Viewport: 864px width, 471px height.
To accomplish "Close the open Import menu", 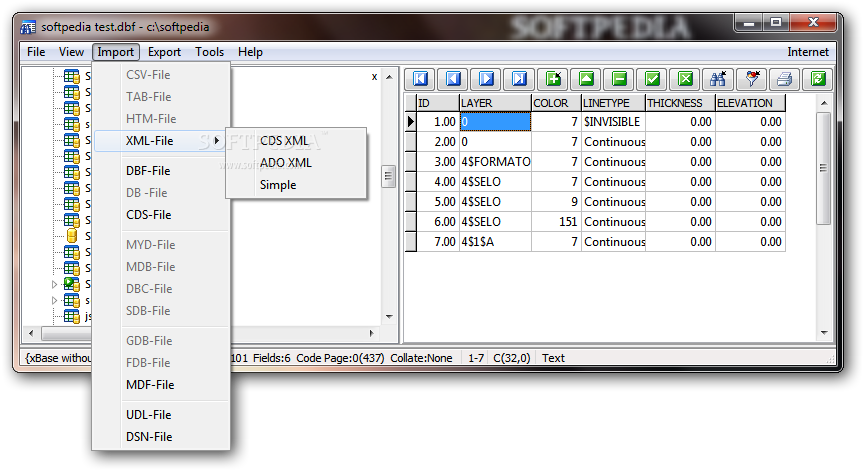I will (115, 52).
